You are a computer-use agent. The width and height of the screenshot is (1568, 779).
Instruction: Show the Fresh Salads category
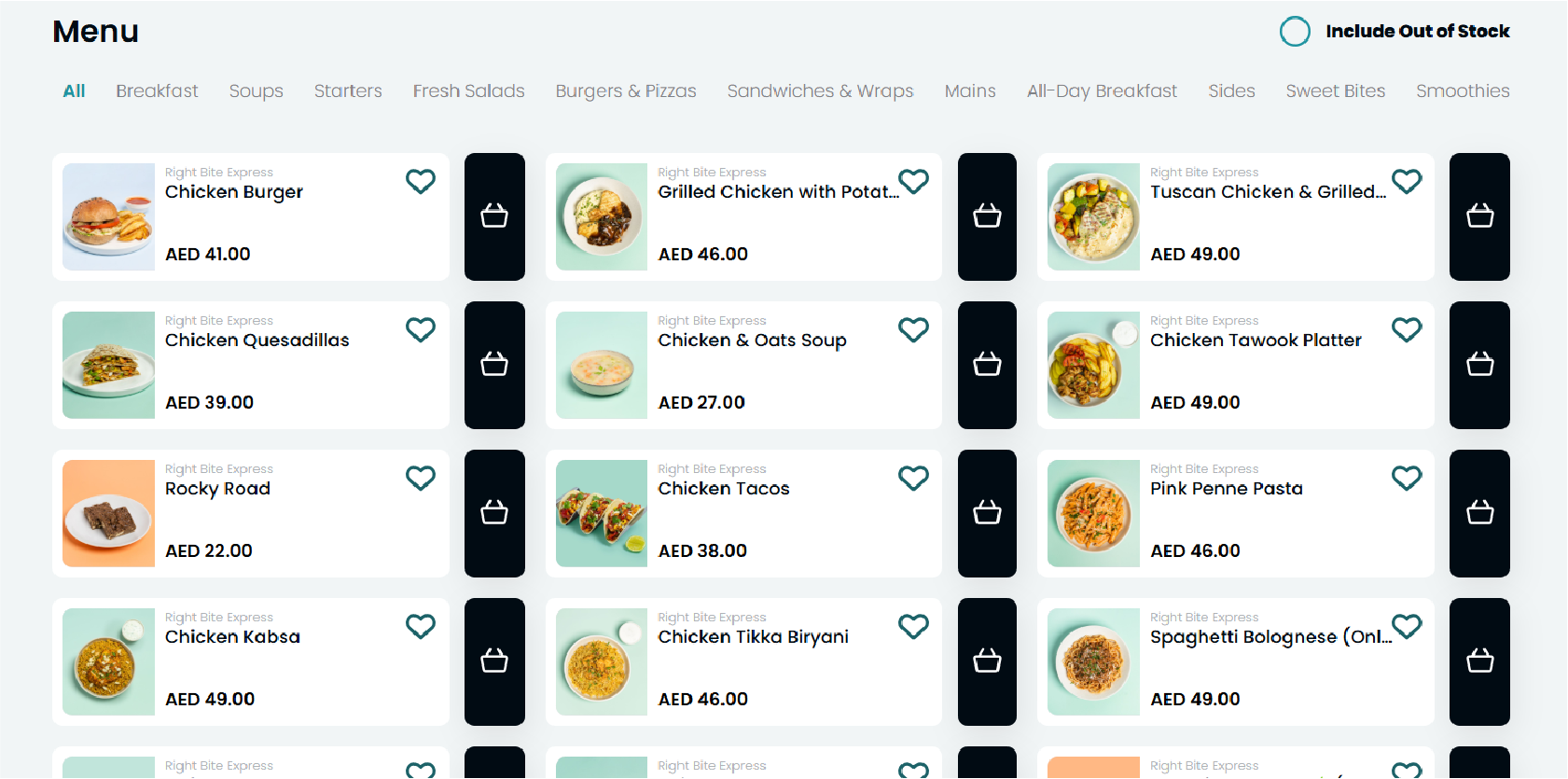tap(468, 91)
